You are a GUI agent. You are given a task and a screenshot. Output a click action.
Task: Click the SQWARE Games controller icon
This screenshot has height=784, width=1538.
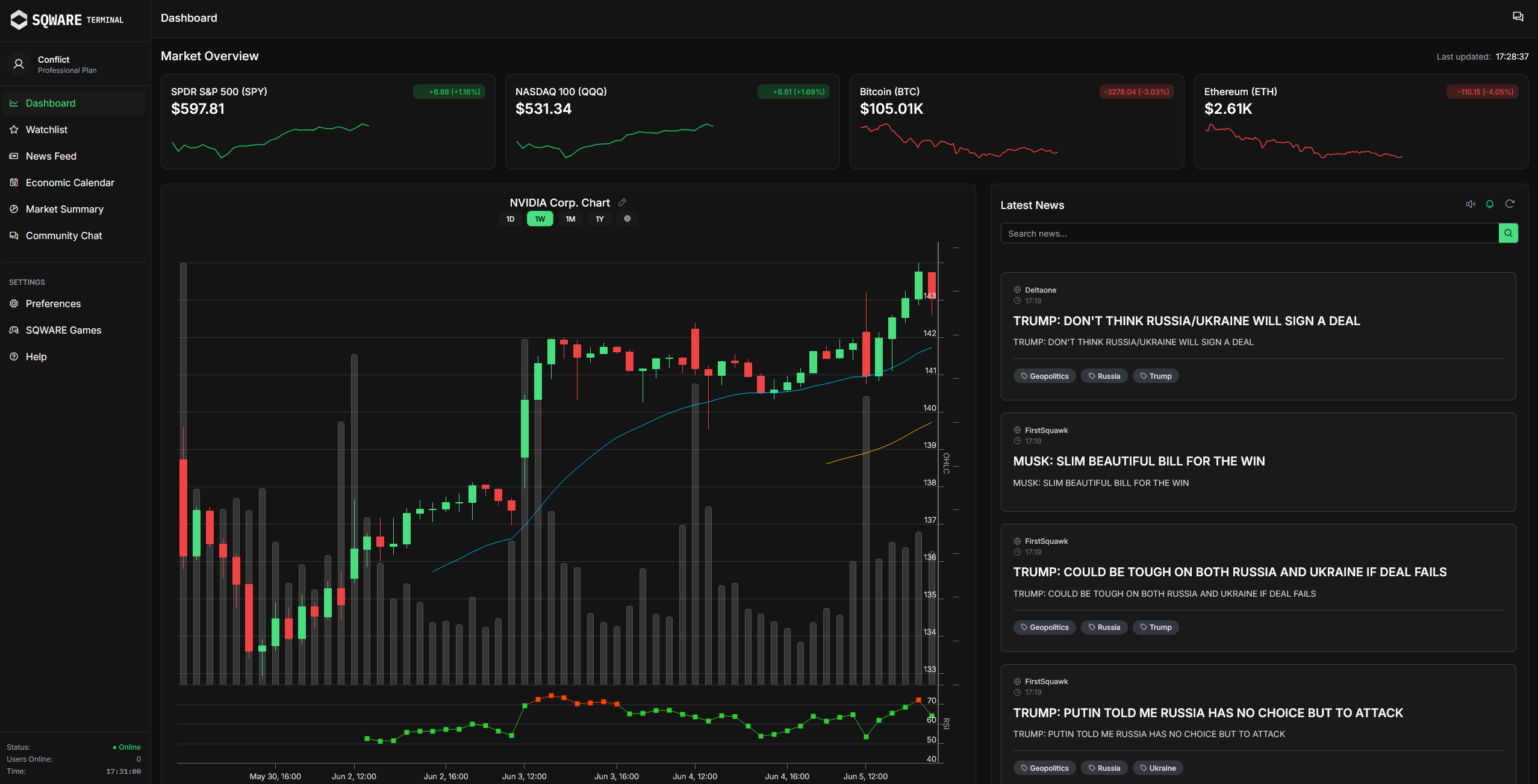(x=14, y=330)
